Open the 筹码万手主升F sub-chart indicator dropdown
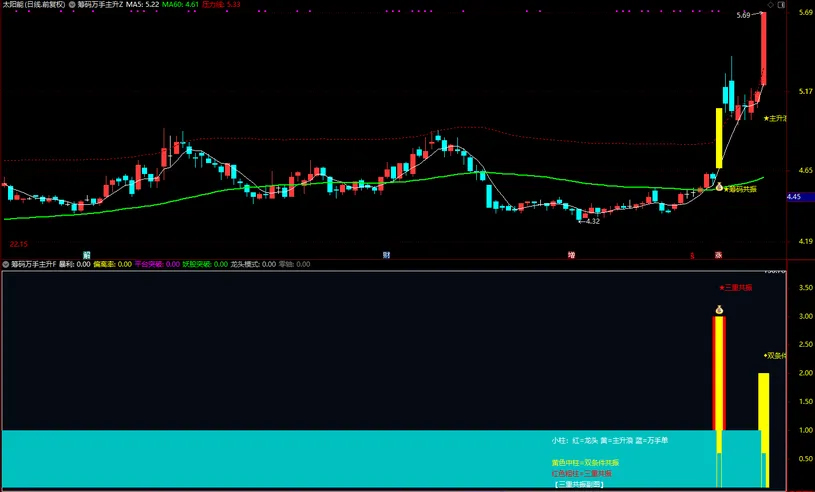This screenshot has width=815, height=492. coord(6,264)
